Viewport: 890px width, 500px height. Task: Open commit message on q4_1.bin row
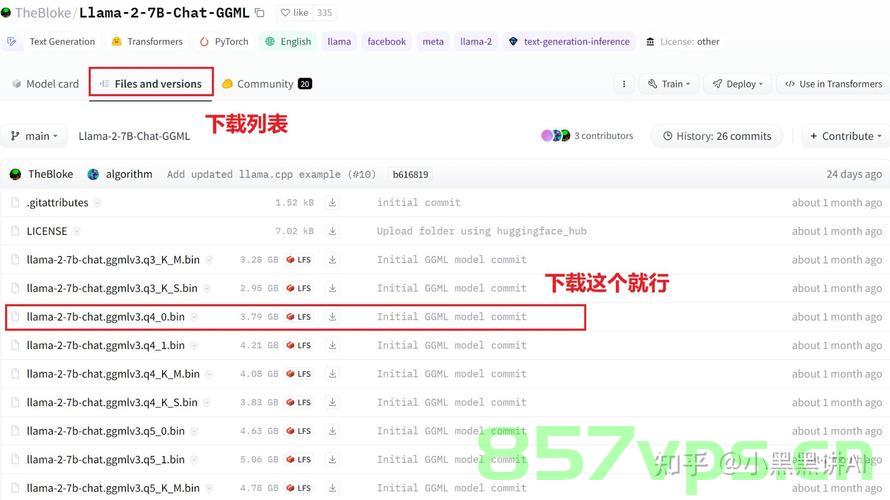pyautogui.click(x=452, y=345)
